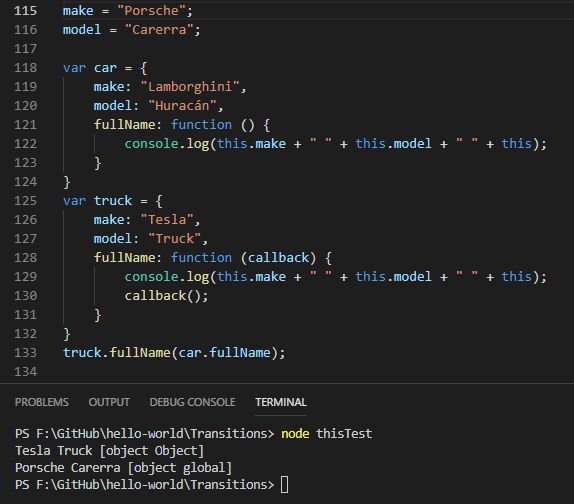Click the empty line 134
This screenshot has height=504, width=574.
tap(293, 372)
